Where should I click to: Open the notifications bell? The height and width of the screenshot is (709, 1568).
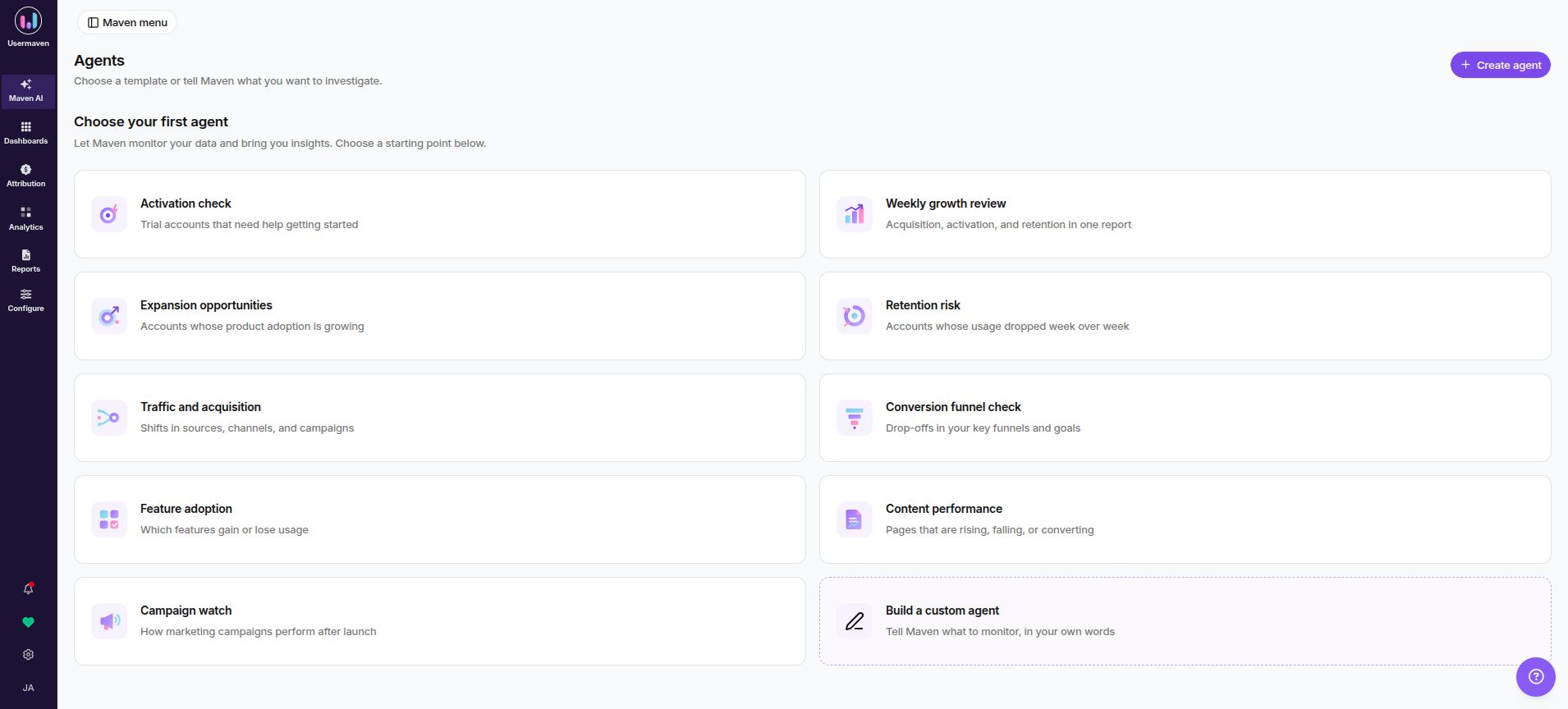[x=29, y=589]
